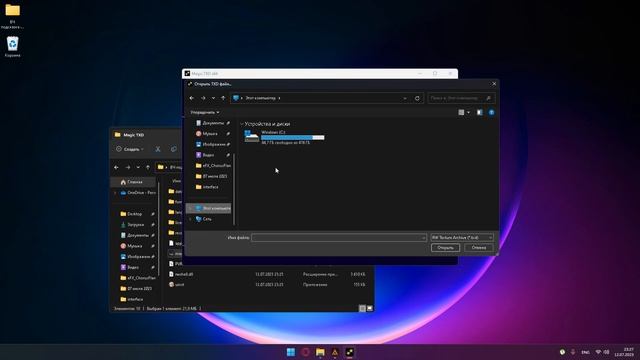Click the Отмена button
This screenshot has height=360, width=640.
click(478, 248)
